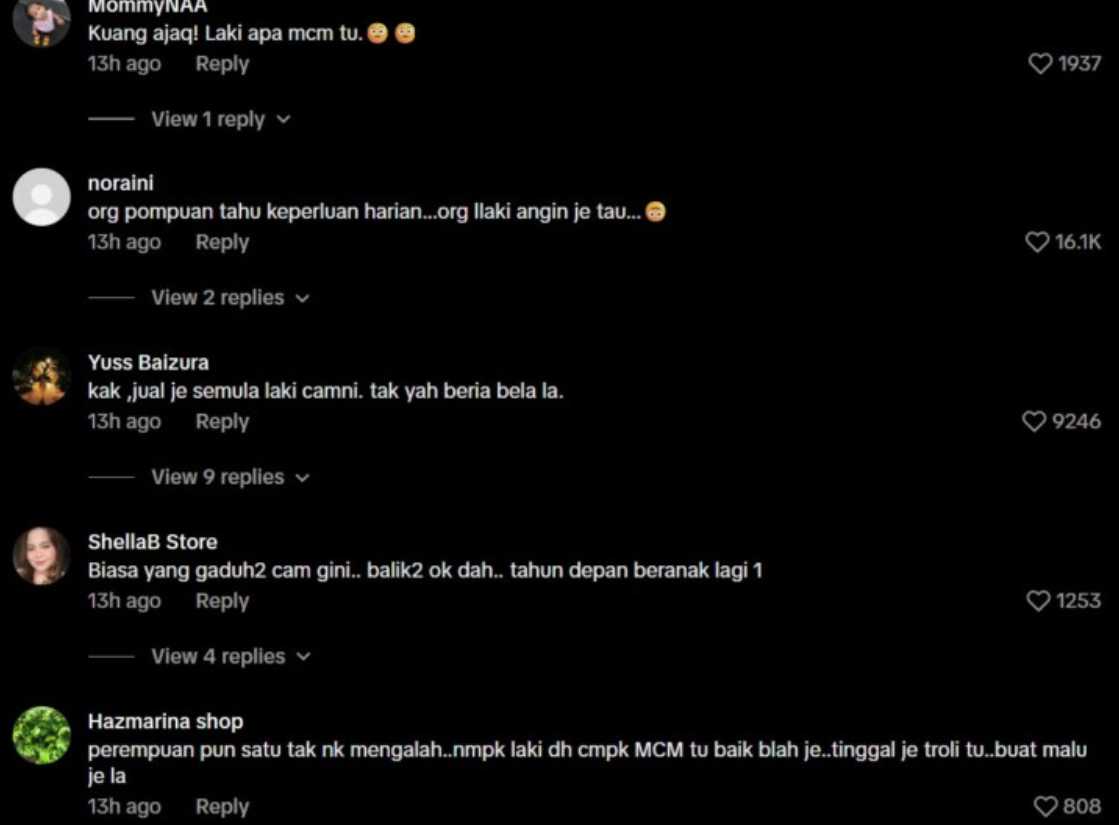Expand View 9 replies under Yuss Baizura
The height and width of the screenshot is (825, 1119).
coord(230,477)
